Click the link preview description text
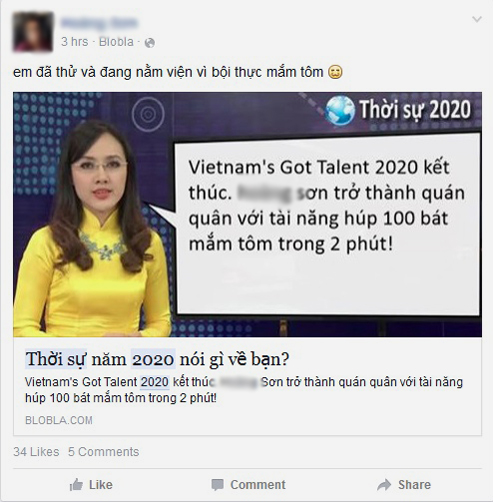Screen dimensions: 493x502 click(x=244, y=390)
